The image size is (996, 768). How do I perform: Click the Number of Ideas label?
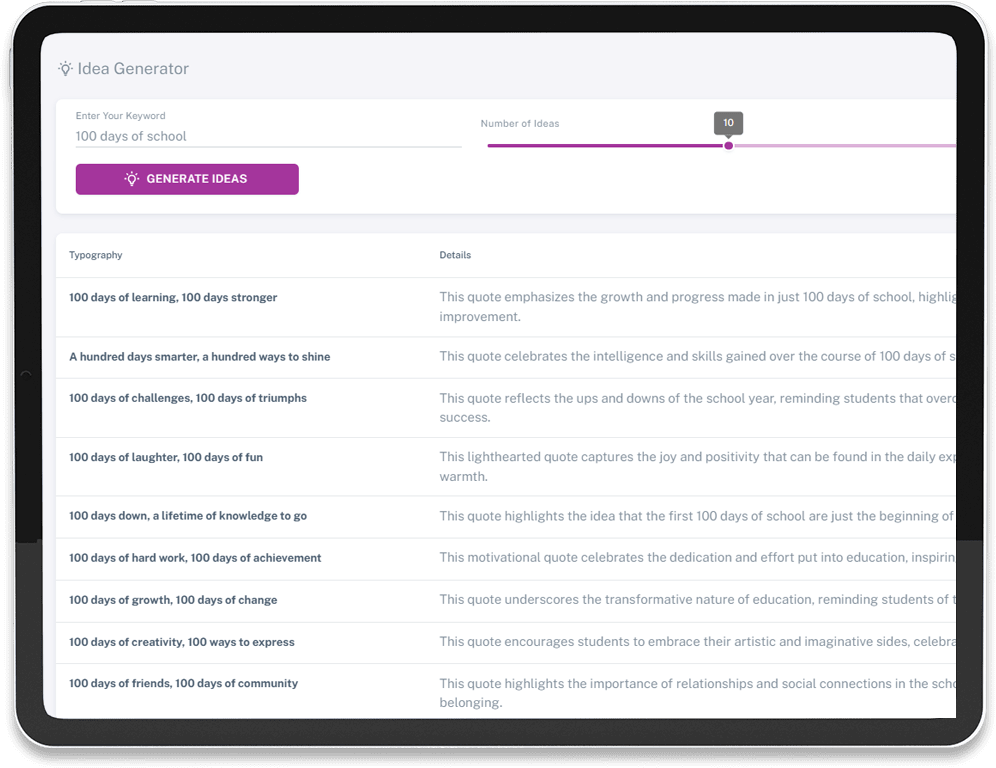point(520,124)
